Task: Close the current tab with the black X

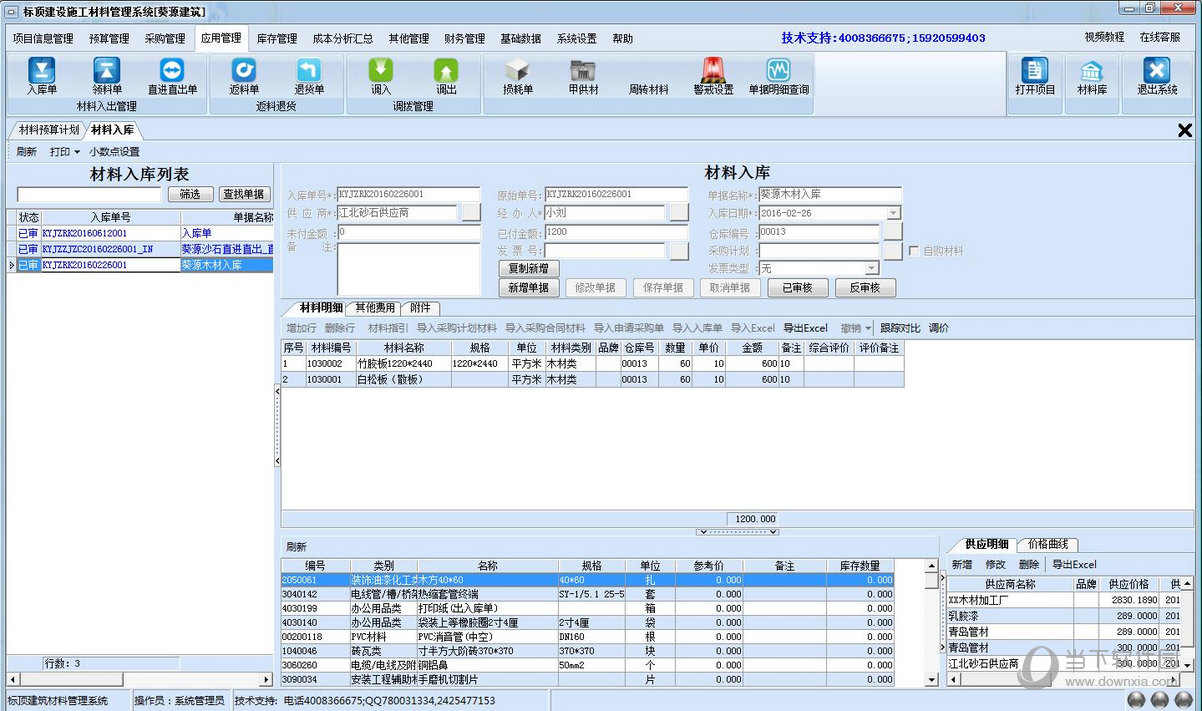Action: [1185, 130]
